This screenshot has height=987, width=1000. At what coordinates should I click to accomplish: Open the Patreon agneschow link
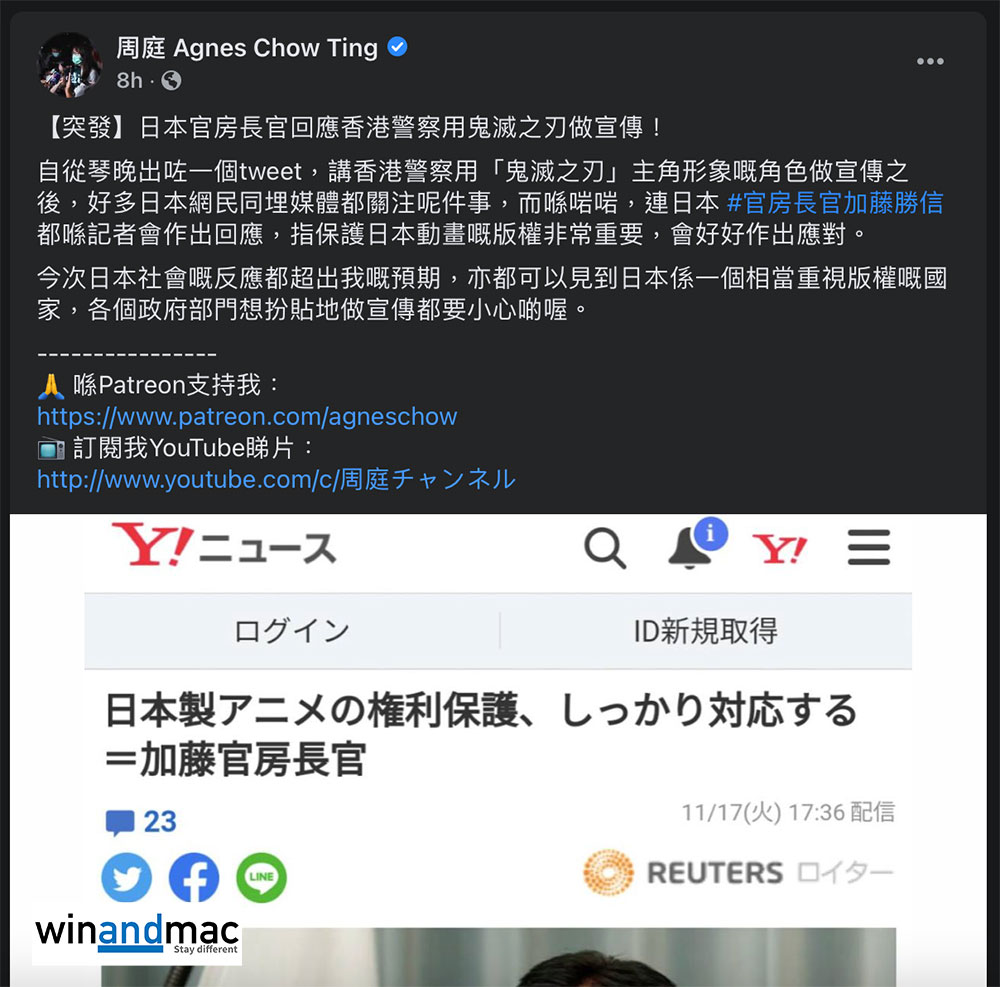point(247,416)
